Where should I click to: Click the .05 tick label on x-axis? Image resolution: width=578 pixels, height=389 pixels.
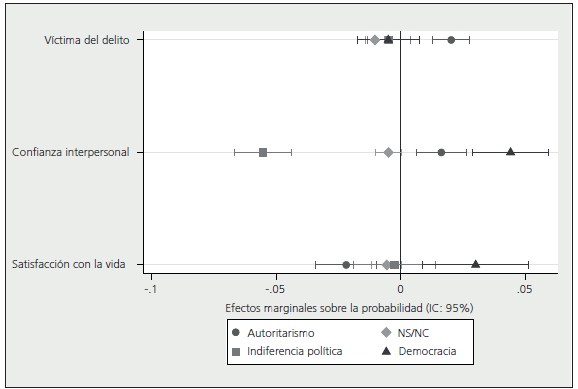click(x=525, y=289)
